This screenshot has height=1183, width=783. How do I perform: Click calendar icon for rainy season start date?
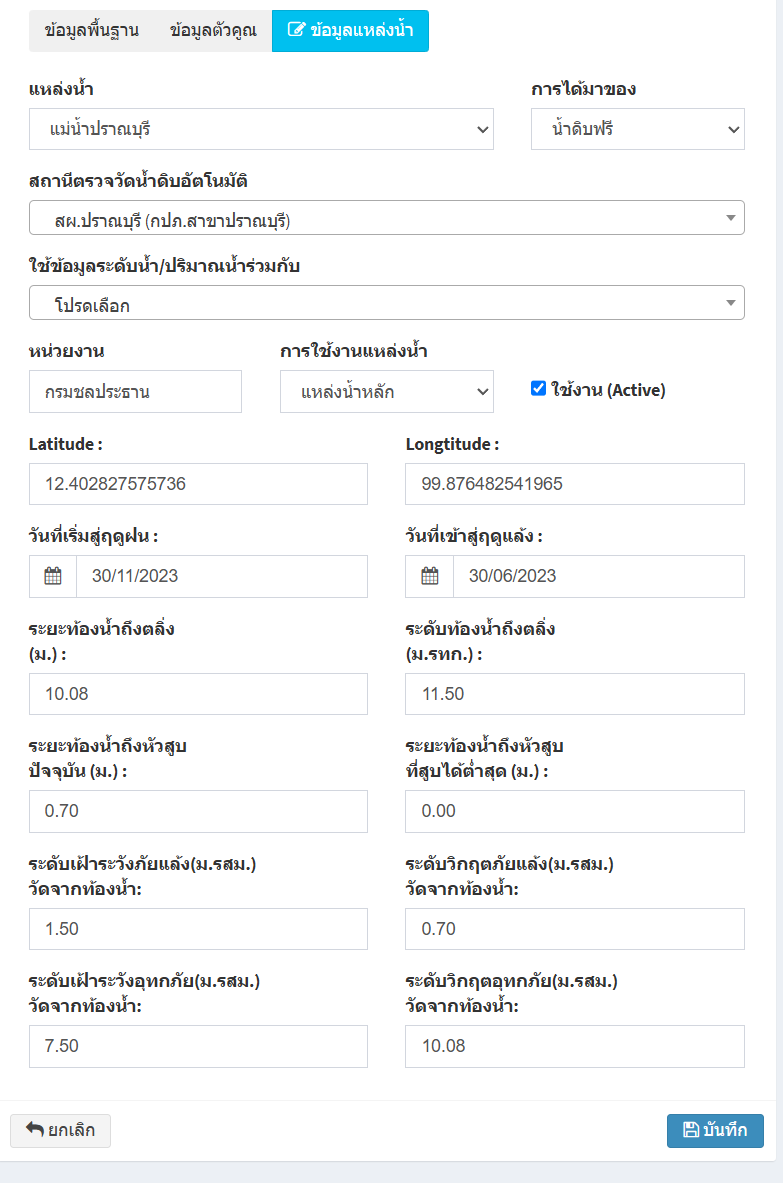point(53,576)
